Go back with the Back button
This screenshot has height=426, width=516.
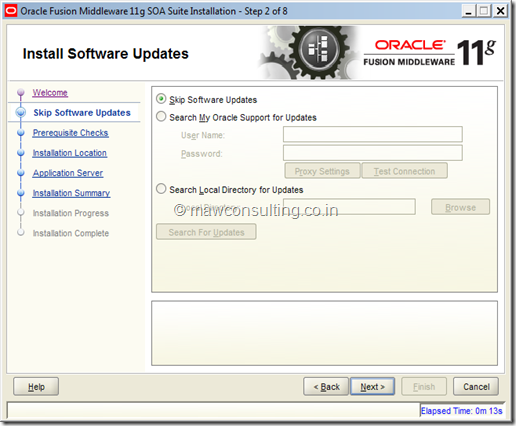coord(326,387)
